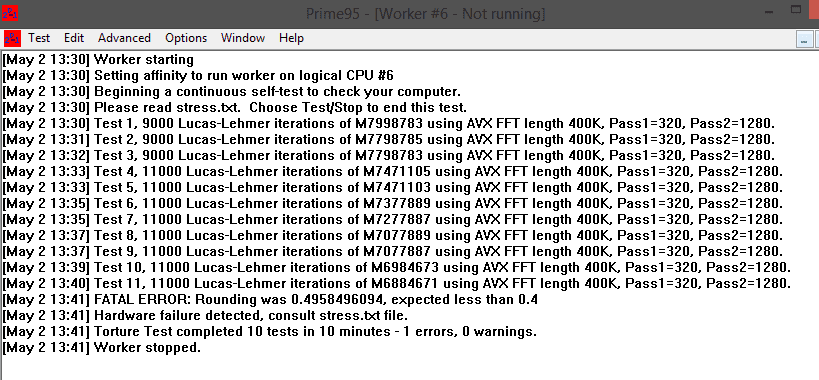Click the Test 8 line with M7077889
The image size is (819, 380).
pyautogui.click(x=393, y=235)
